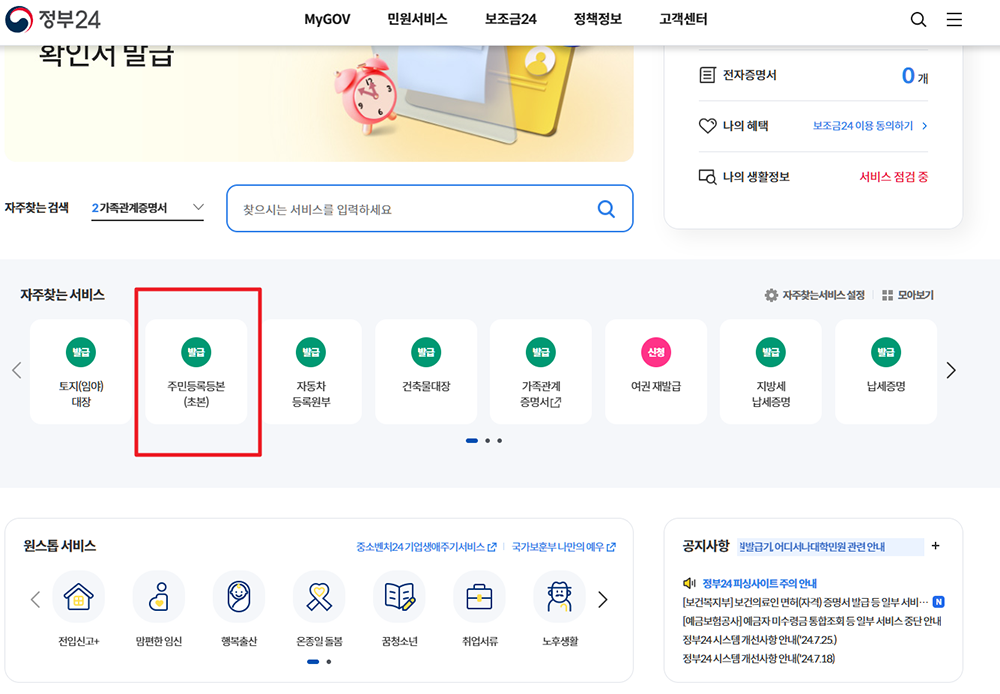
Task: Click the header search magnifier icon
Action: [x=918, y=19]
